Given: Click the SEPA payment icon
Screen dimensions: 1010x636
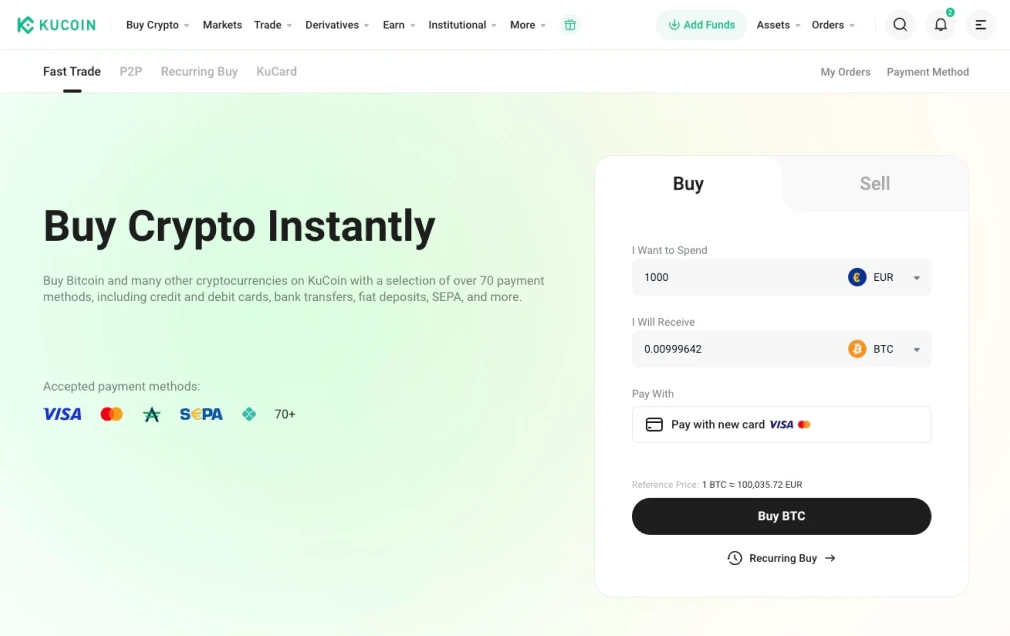Looking at the screenshot, I should (200, 413).
